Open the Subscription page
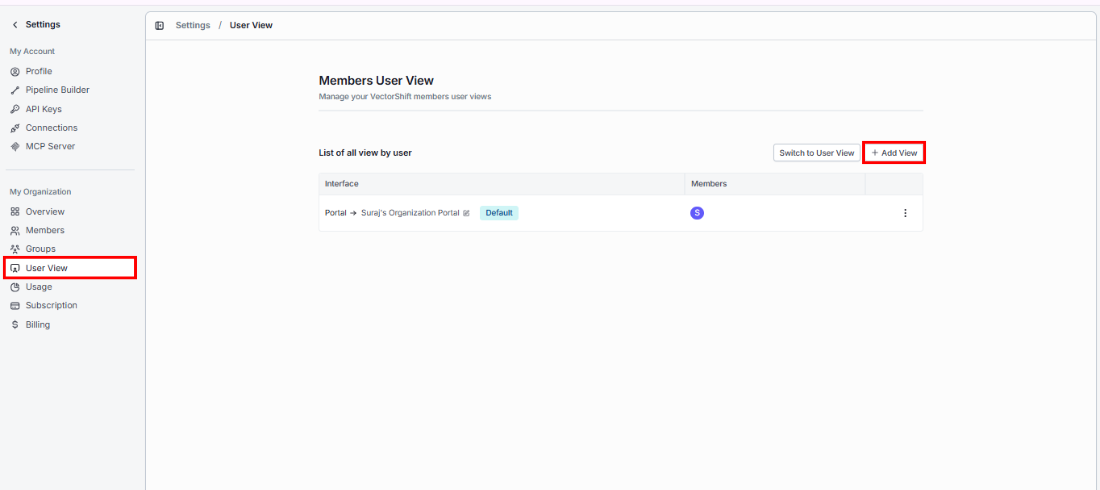This screenshot has height=490, width=1100. click(x=52, y=306)
